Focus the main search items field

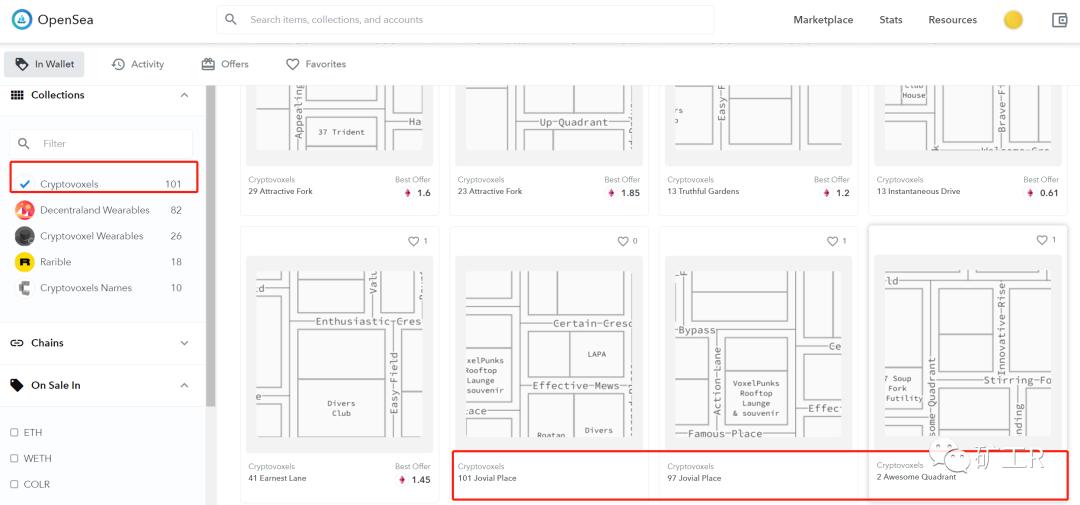pos(465,20)
